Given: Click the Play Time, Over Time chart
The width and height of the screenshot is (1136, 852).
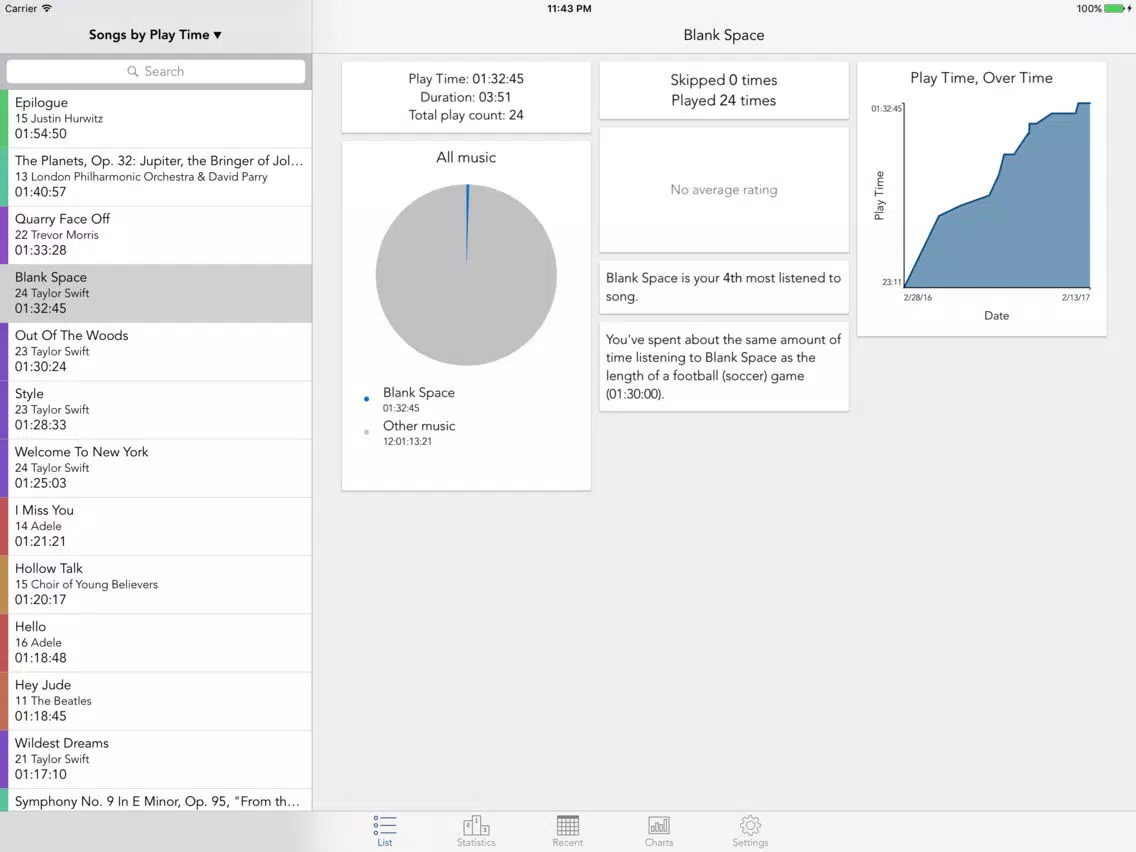Looking at the screenshot, I should tap(982, 199).
